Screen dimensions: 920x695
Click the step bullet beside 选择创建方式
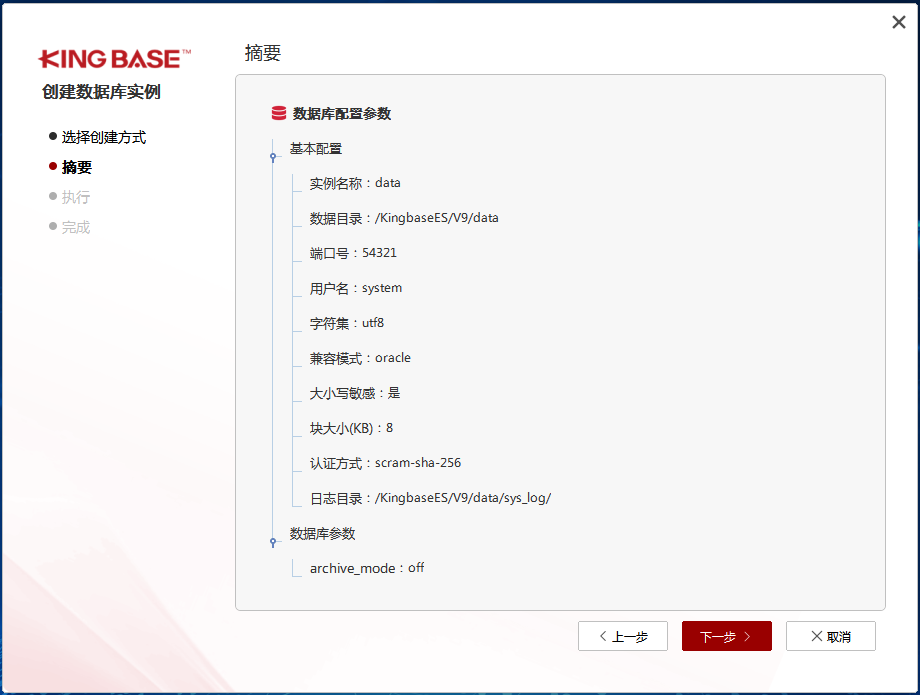[x=51, y=136]
